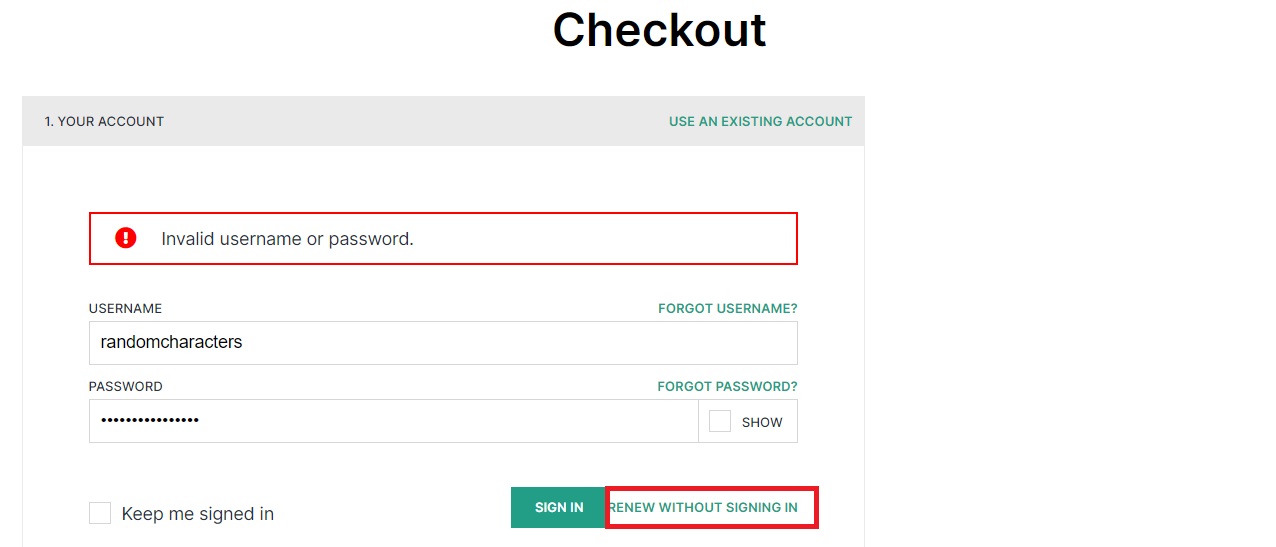
Task: Click the SHOW label beside password
Action: tap(762, 422)
